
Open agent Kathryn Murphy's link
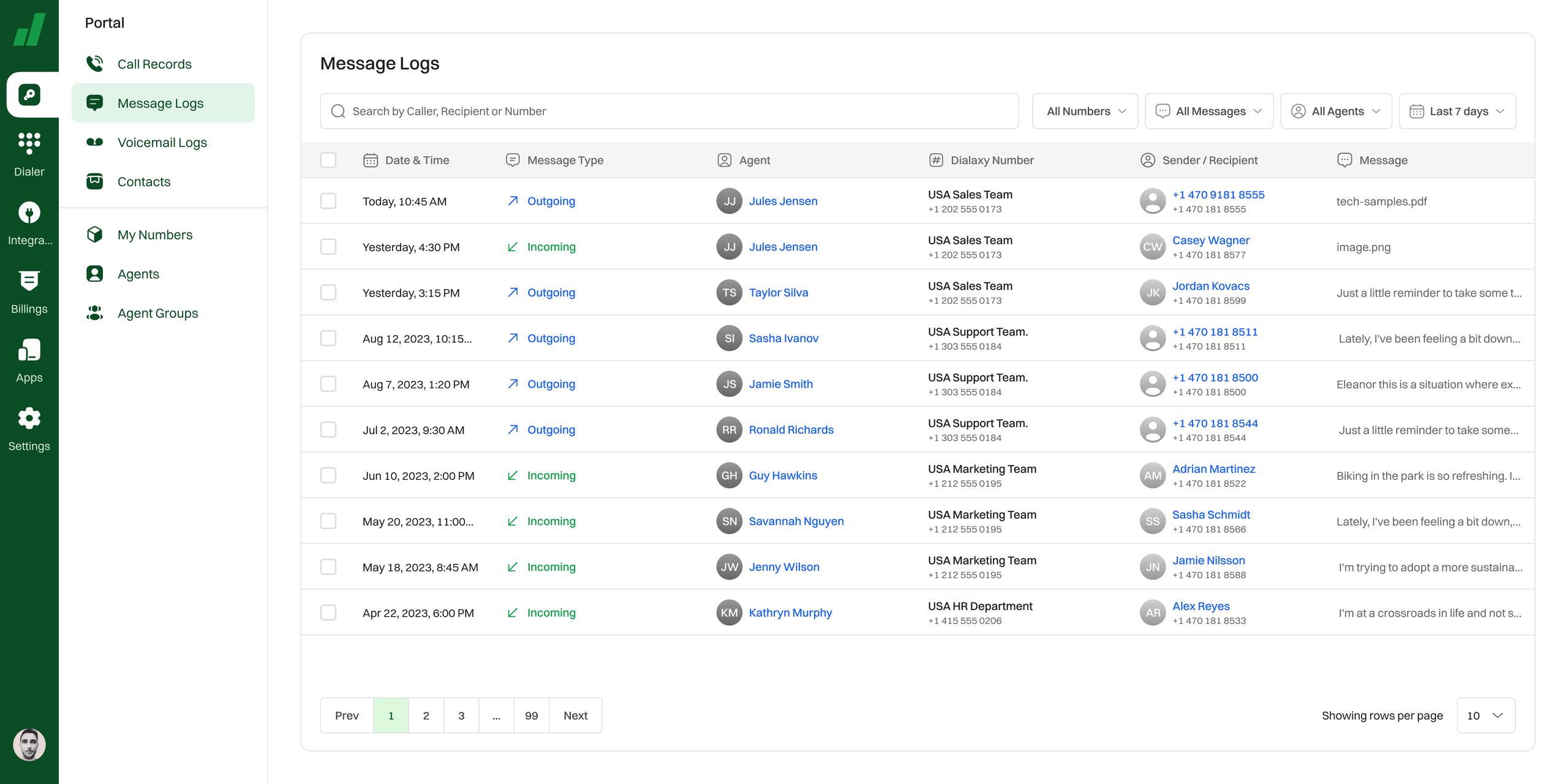(790, 612)
